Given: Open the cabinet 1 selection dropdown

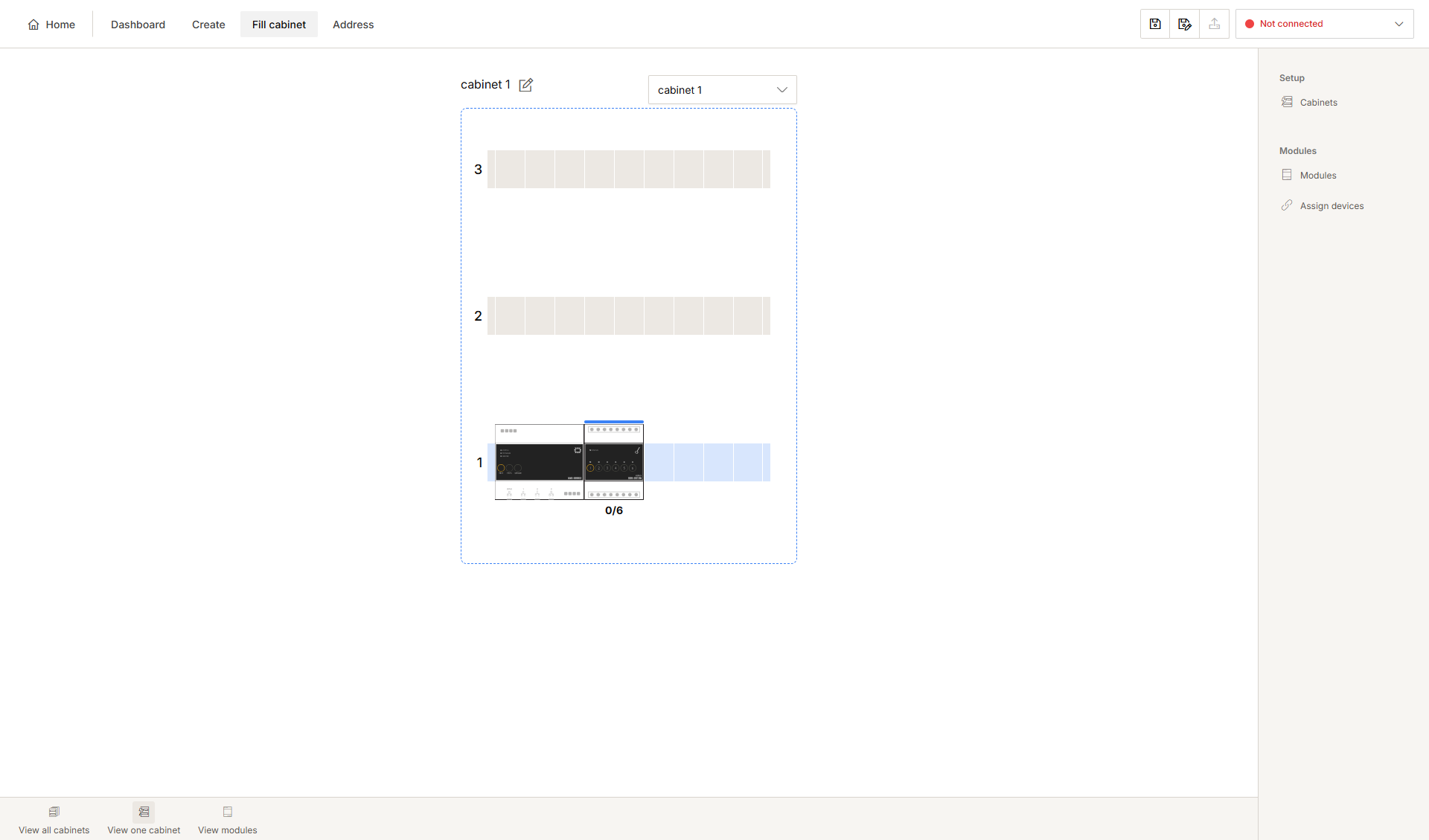Looking at the screenshot, I should tap(722, 90).
